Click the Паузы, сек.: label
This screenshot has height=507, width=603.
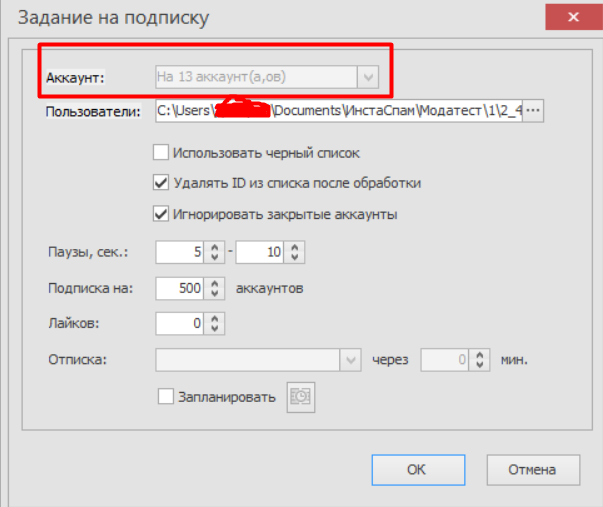tap(88, 252)
